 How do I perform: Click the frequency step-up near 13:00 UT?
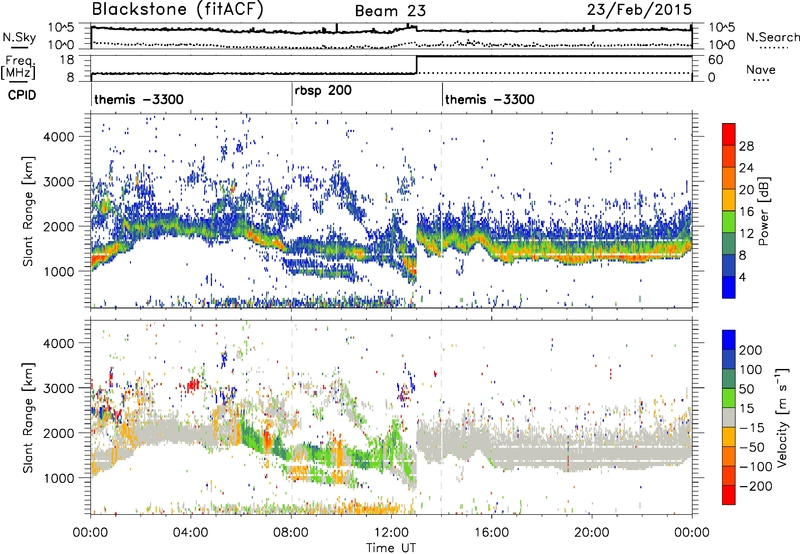[417, 65]
